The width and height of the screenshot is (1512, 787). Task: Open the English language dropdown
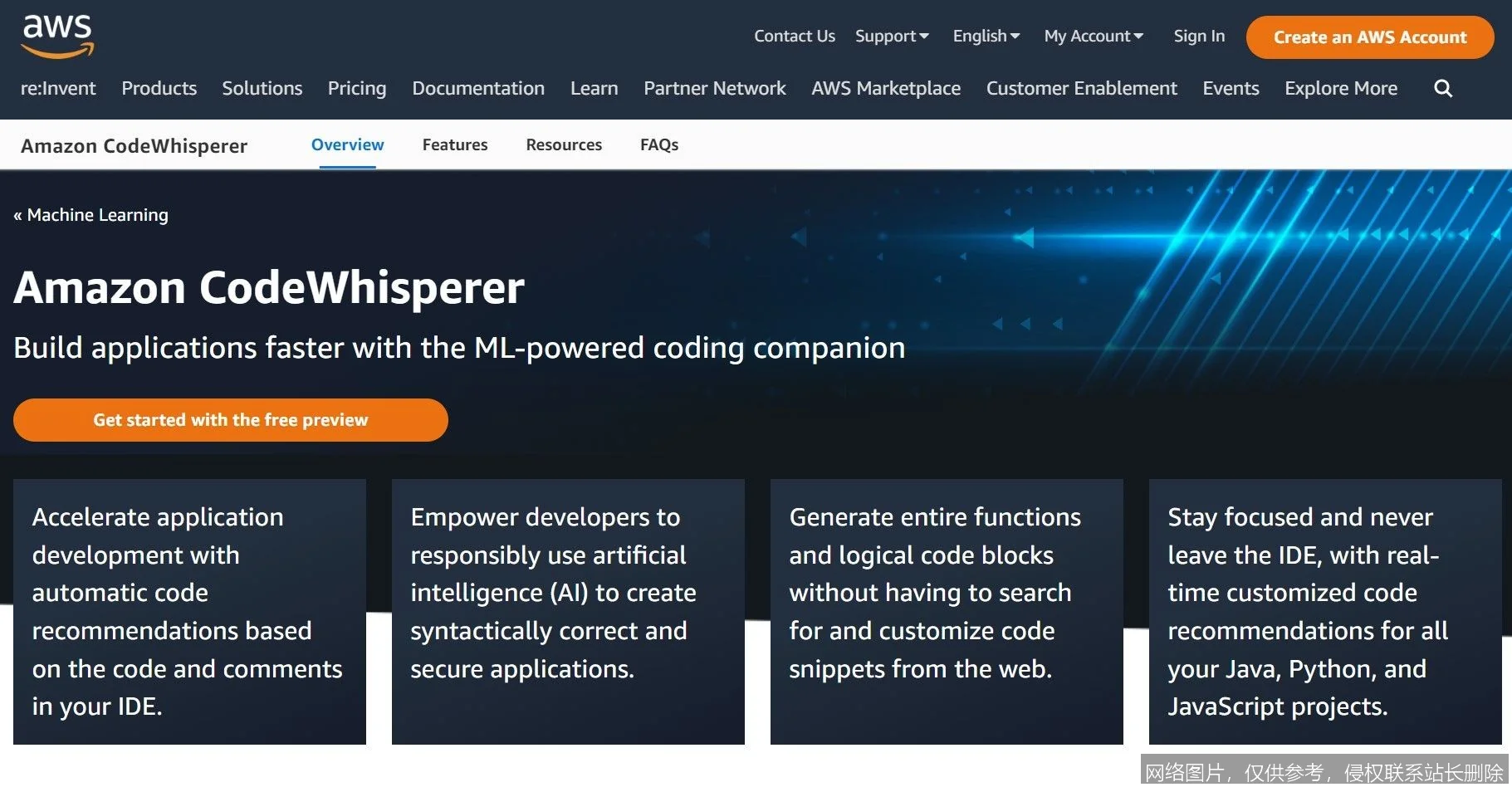[986, 37]
